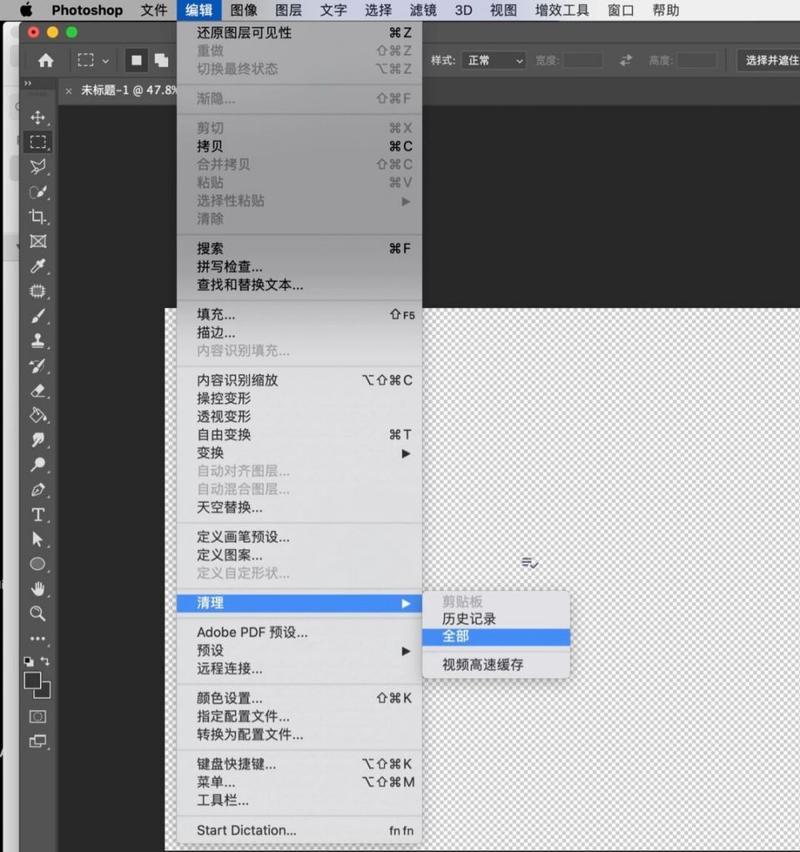Choose 自由变换 from the Edit menu
This screenshot has width=800, height=852.
click(x=300, y=435)
